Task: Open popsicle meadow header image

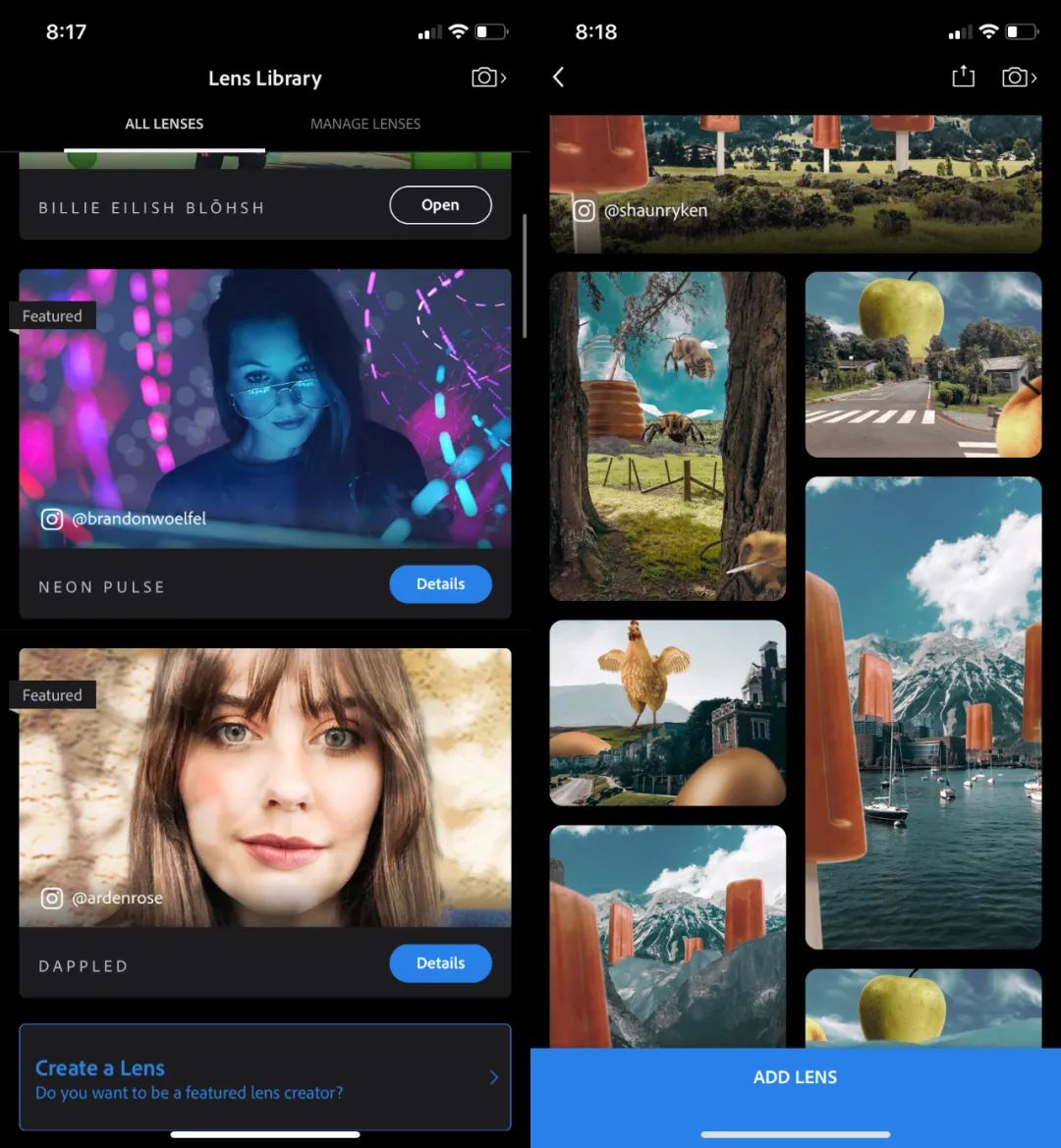Action: point(795,183)
